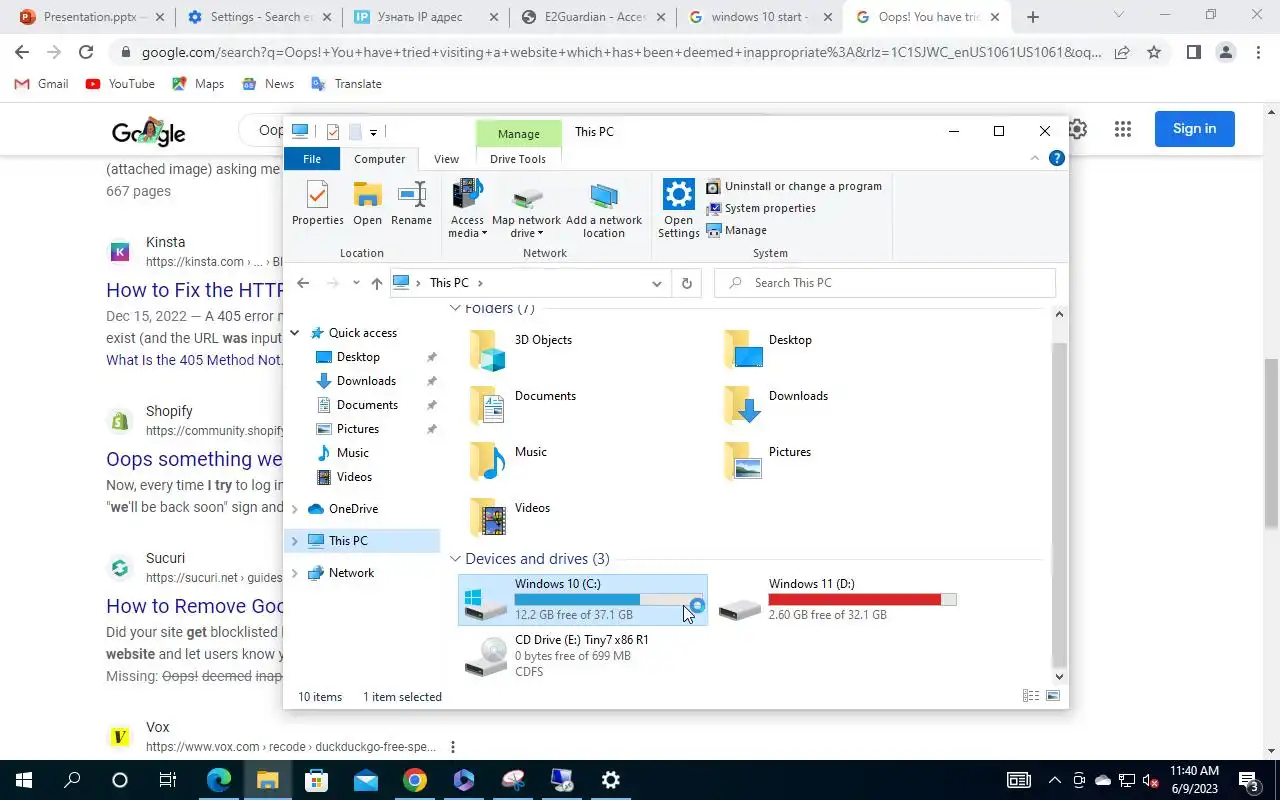Click Properties checkmark in title bar
This screenshot has height=800, width=1280.
333,132
